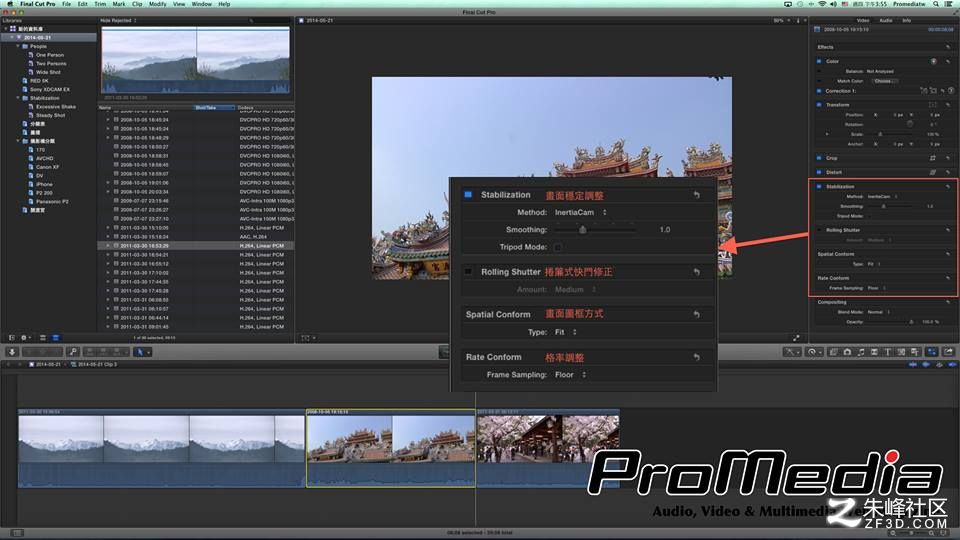Viewport: 960px width, 540px height.
Task: Open the Frame Sampling Floor dropdown
Action: point(571,375)
